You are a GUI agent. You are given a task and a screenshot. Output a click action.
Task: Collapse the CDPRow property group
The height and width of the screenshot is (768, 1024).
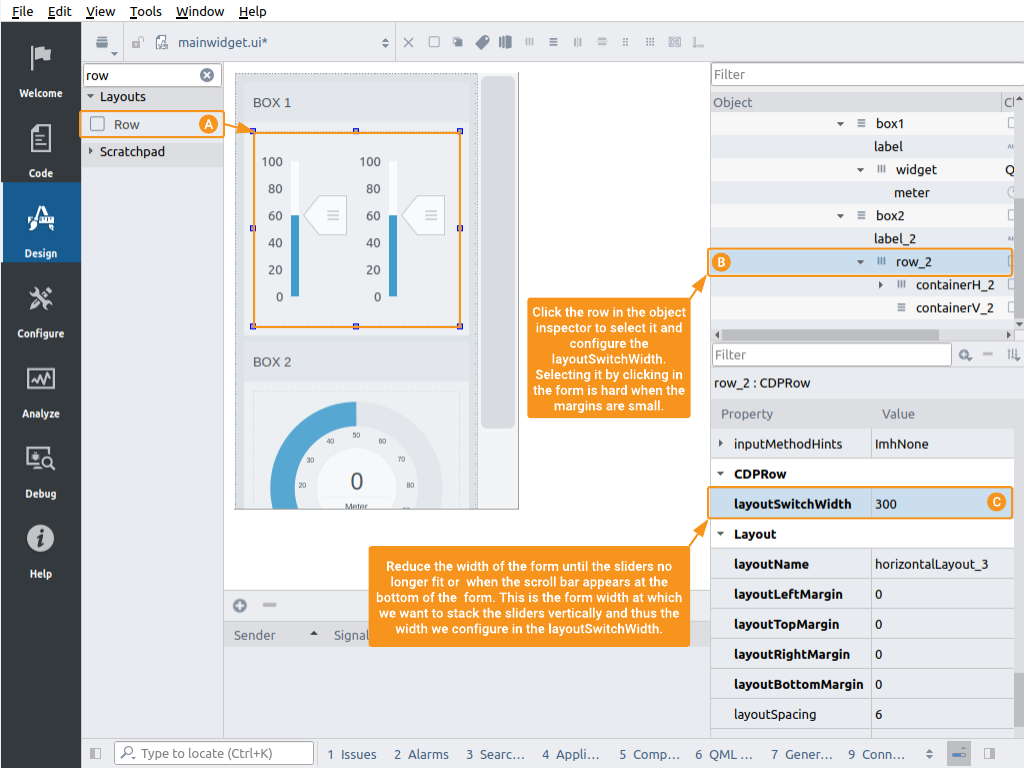720,474
